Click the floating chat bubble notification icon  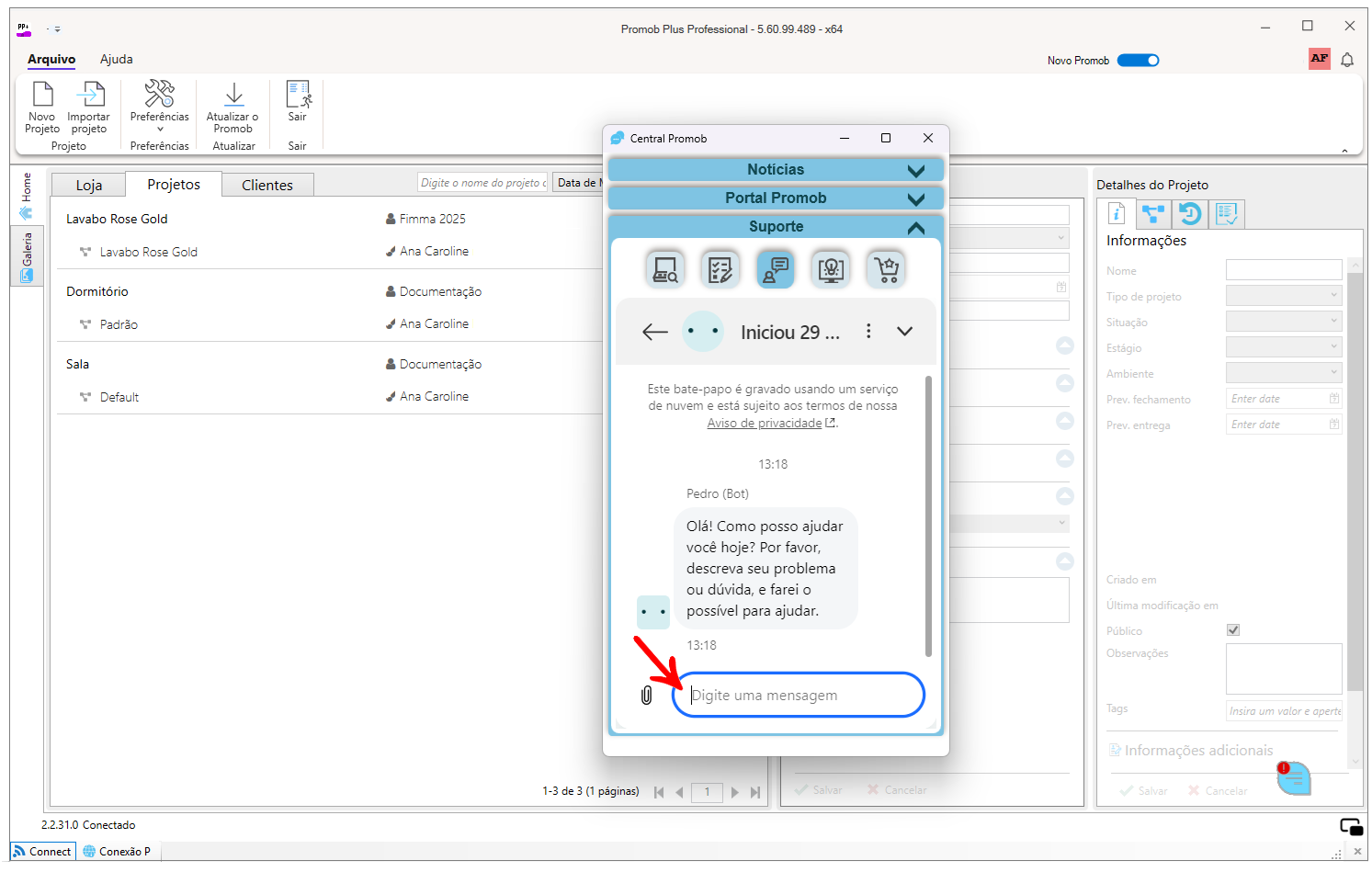pyautogui.click(x=1294, y=779)
